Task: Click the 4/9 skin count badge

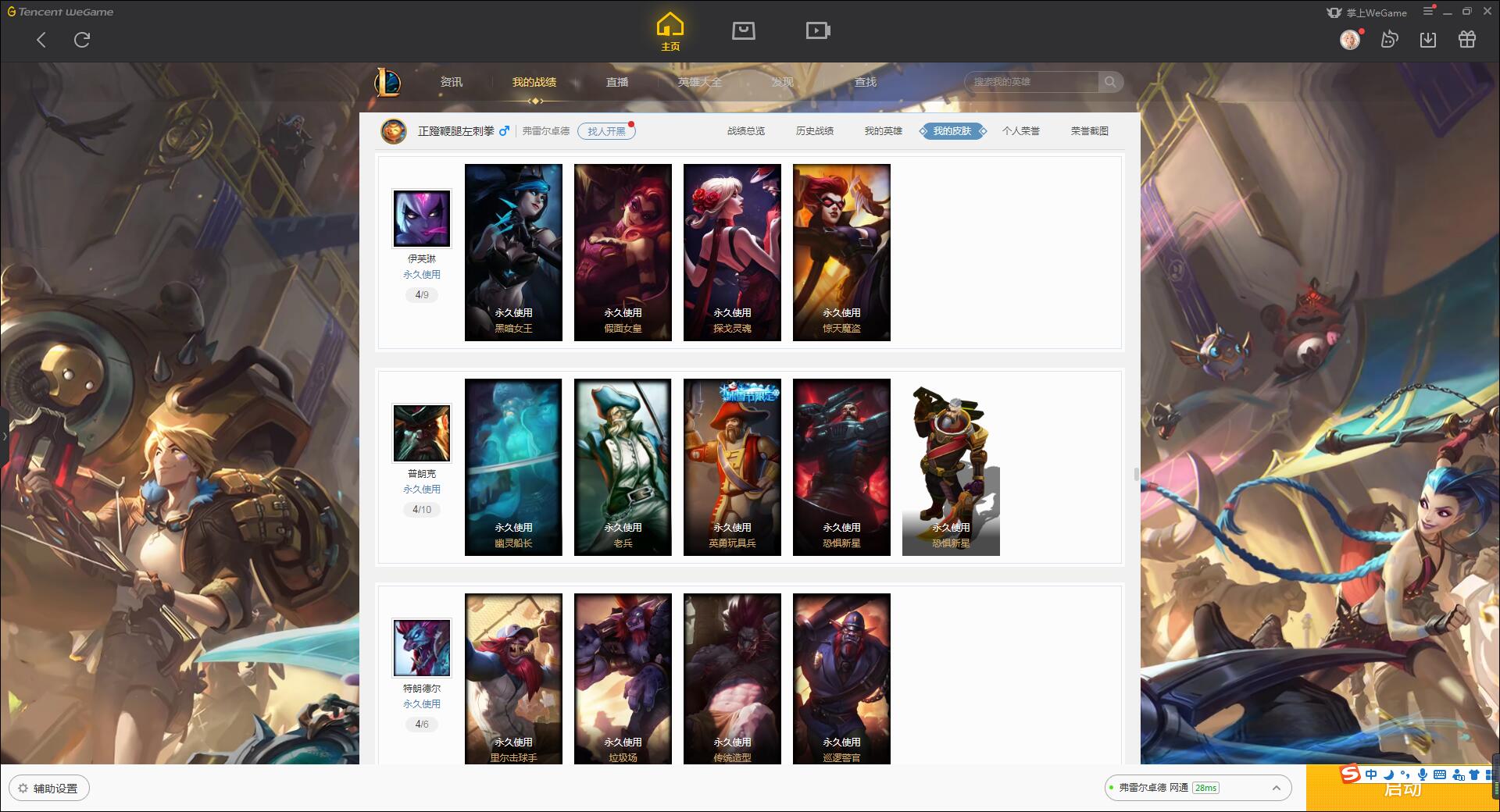Action: point(422,295)
